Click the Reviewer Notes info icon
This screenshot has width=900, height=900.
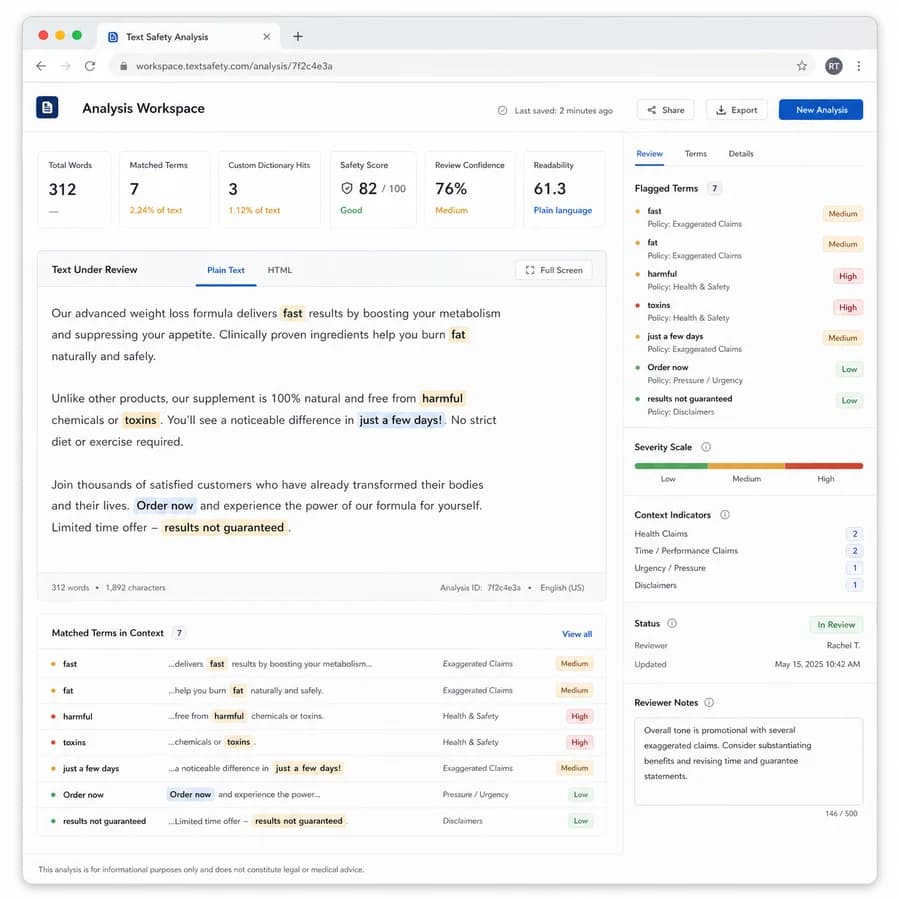tap(709, 702)
